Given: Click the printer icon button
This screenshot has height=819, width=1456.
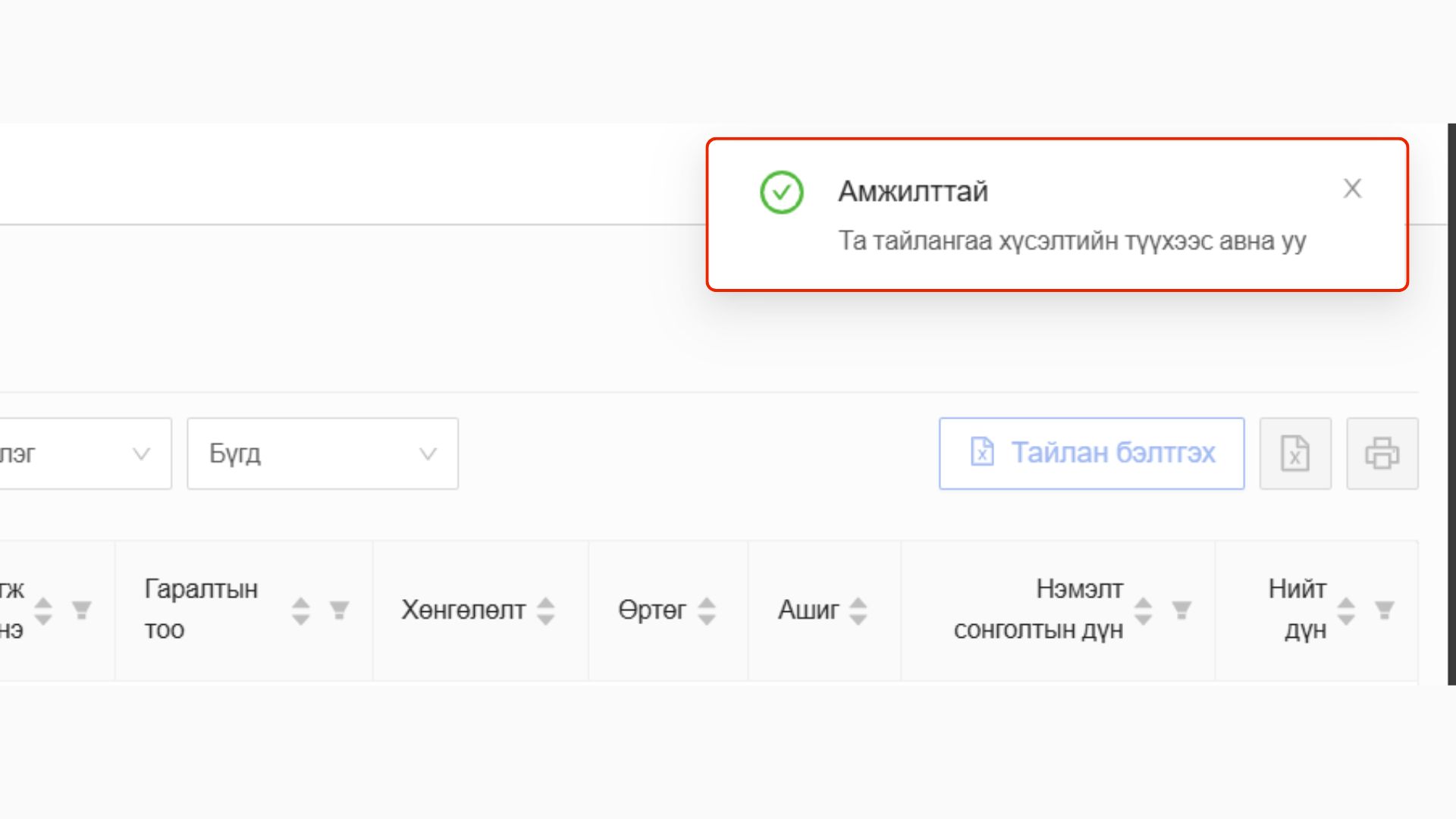Looking at the screenshot, I should pos(1382,453).
